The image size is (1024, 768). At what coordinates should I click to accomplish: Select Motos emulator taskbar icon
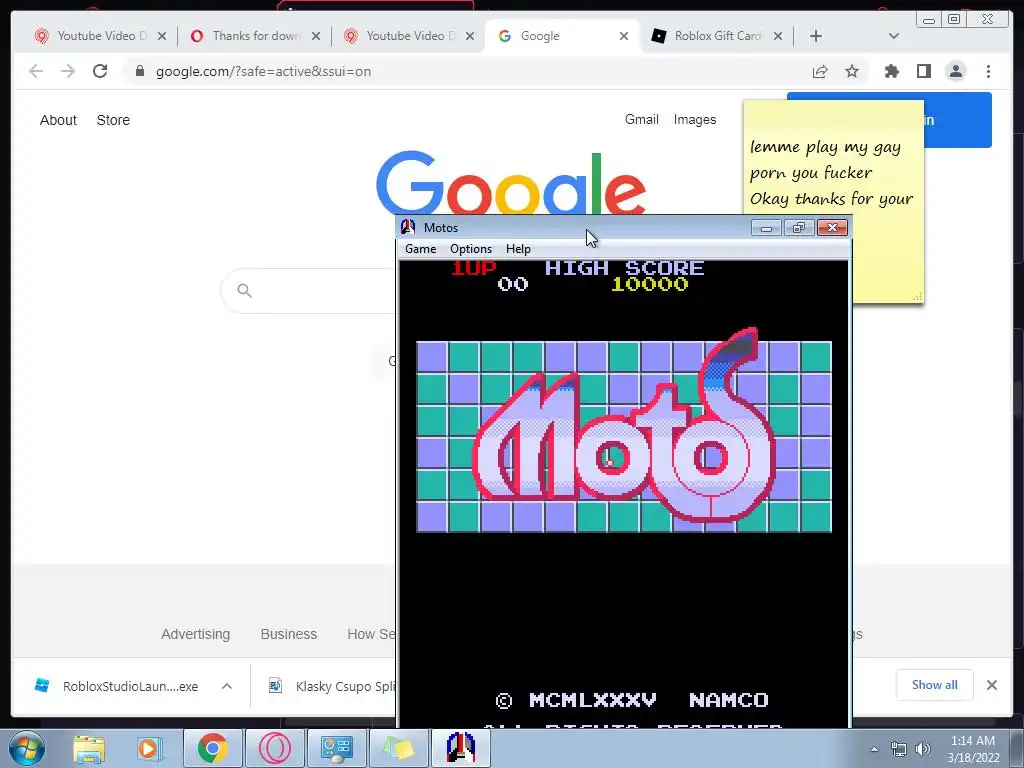click(460, 748)
